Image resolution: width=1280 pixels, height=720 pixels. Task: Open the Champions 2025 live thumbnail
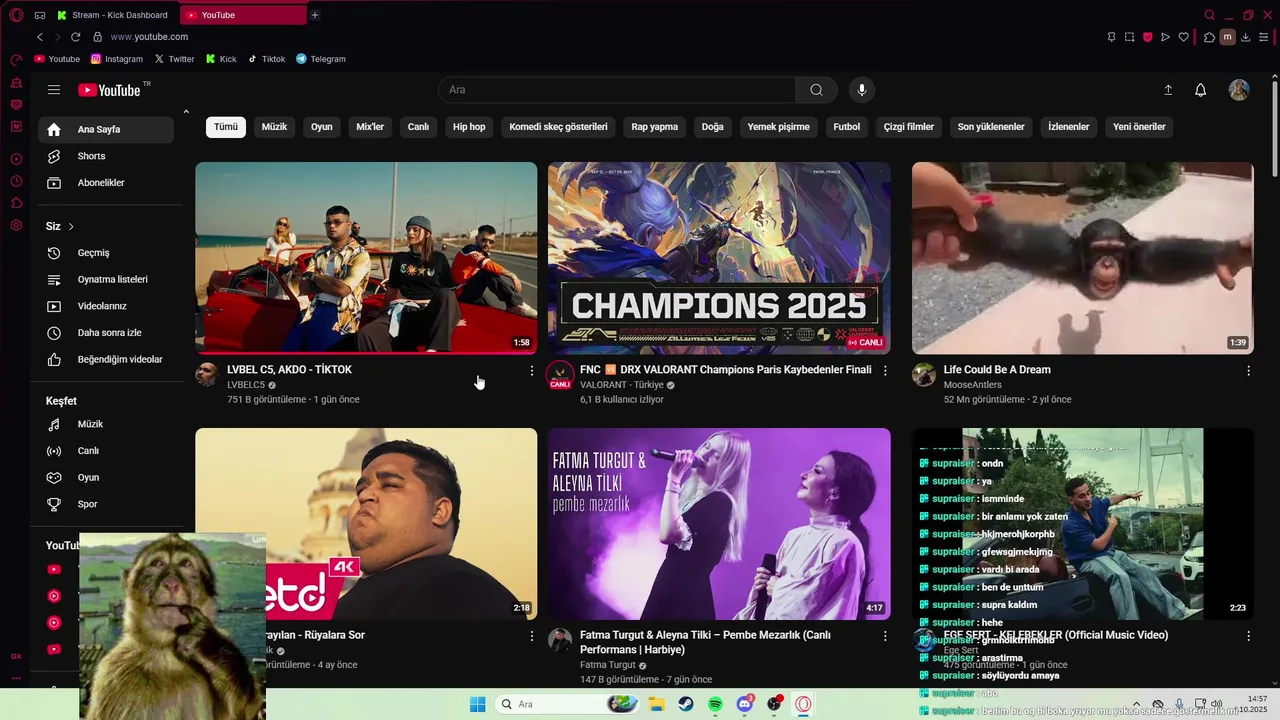(x=719, y=258)
